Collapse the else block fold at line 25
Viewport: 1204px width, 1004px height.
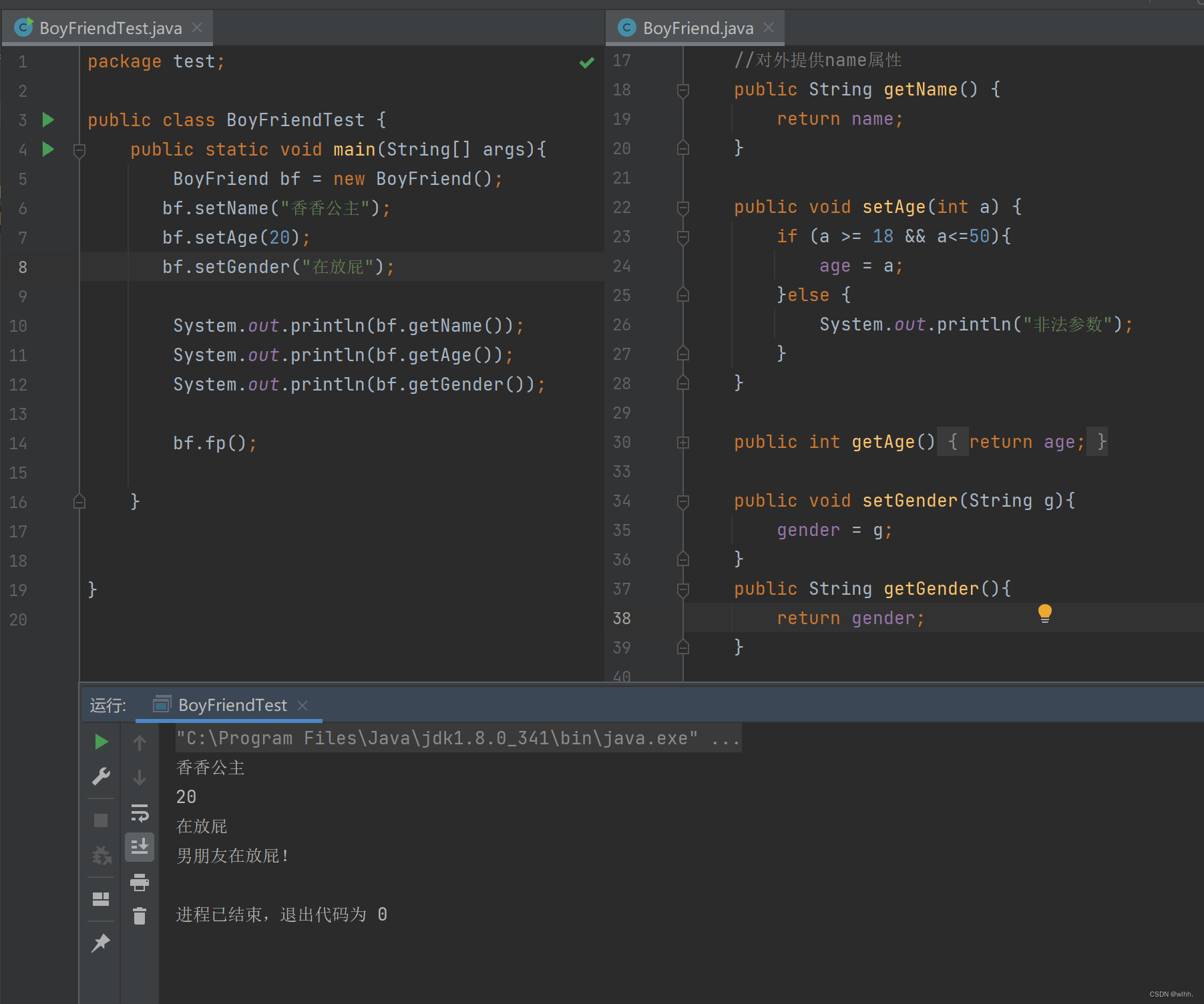coord(683,294)
